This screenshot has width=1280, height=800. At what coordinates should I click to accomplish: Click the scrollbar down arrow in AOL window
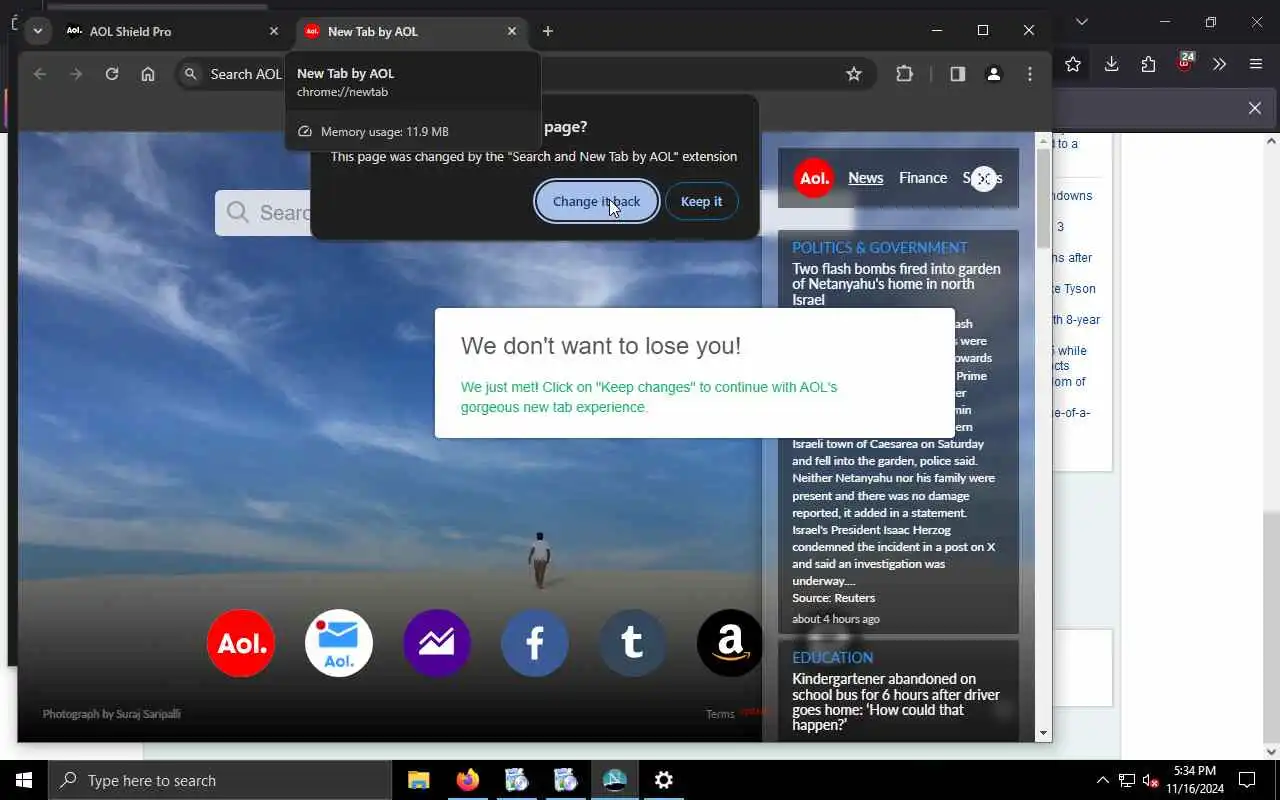[1043, 733]
